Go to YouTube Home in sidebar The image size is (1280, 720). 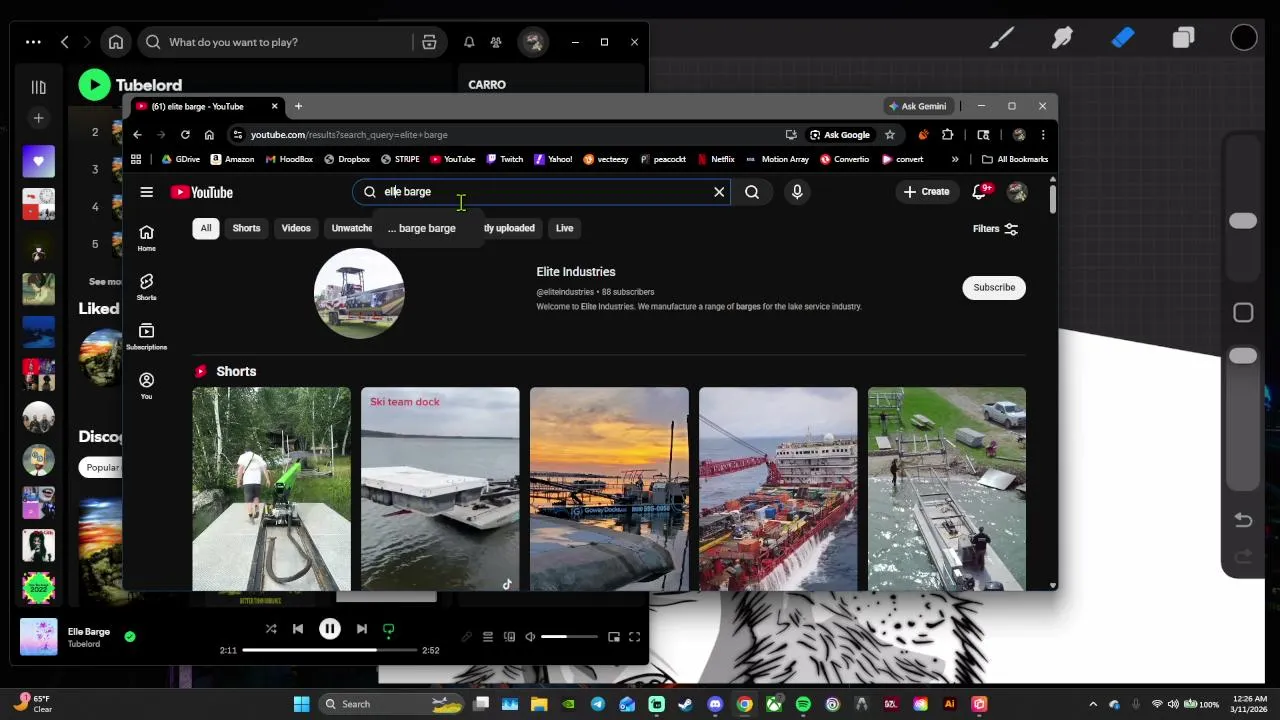146,238
